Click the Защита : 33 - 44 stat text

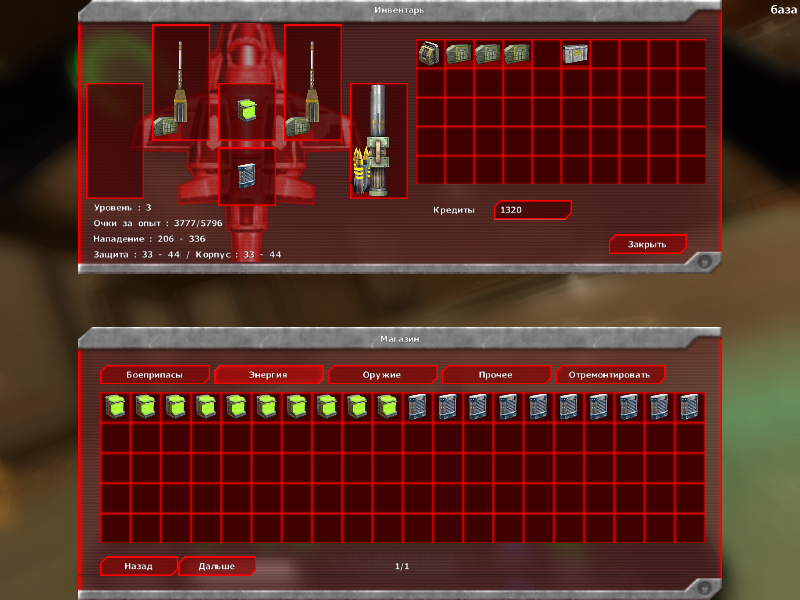137,254
